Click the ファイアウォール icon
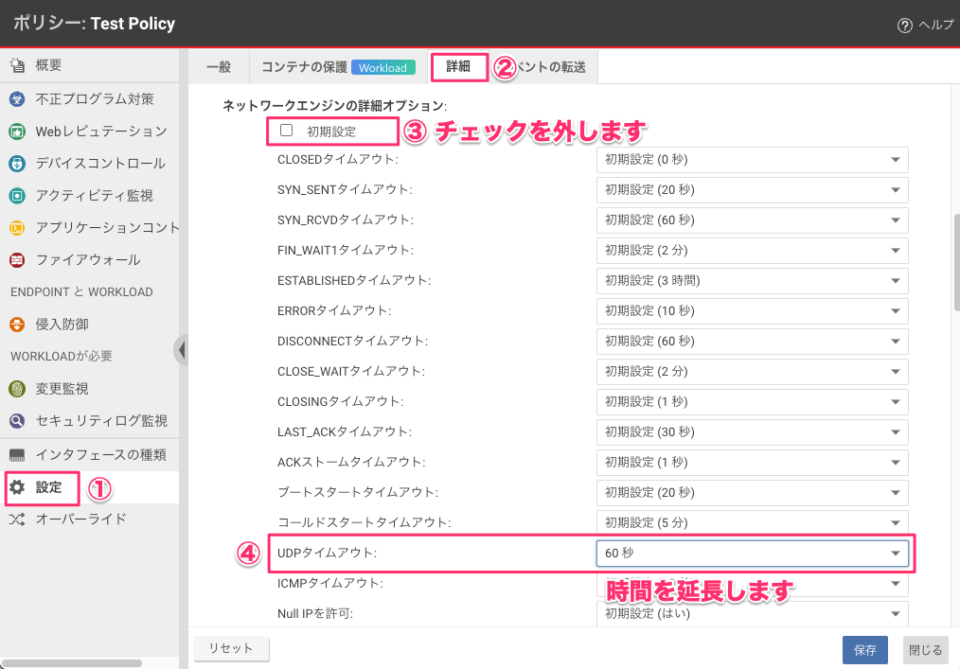The height and width of the screenshot is (669, 960). [x=17, y=260]
